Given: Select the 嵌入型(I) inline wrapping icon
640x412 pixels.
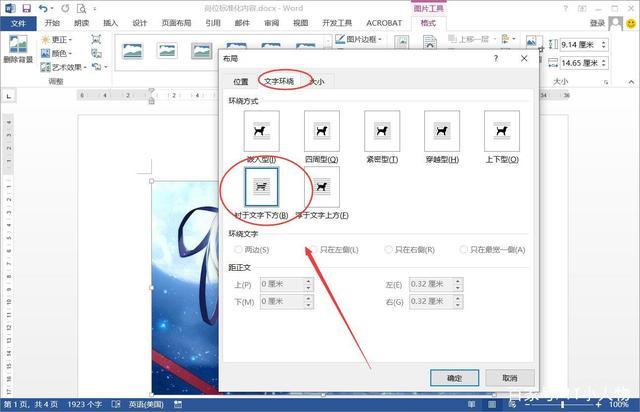Looking at the screenshot, I should (261, 131).
